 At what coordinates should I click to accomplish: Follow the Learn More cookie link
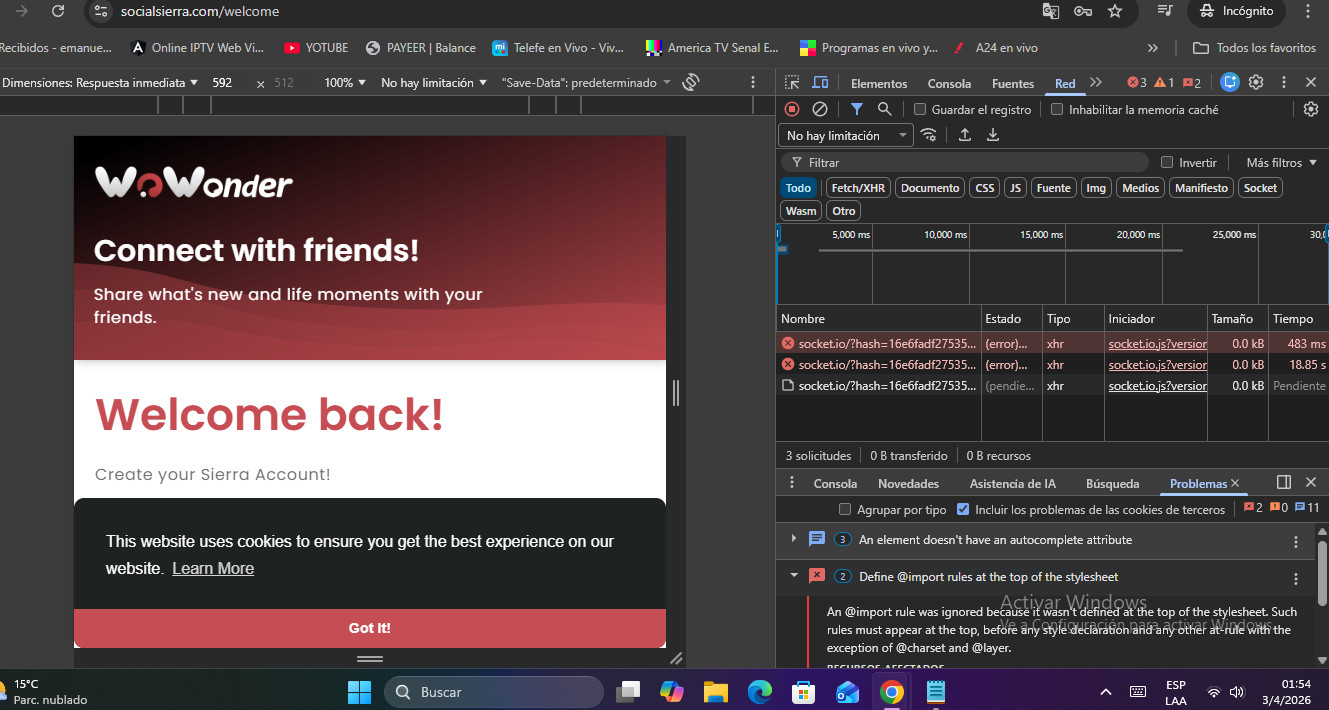coord(213,568)
